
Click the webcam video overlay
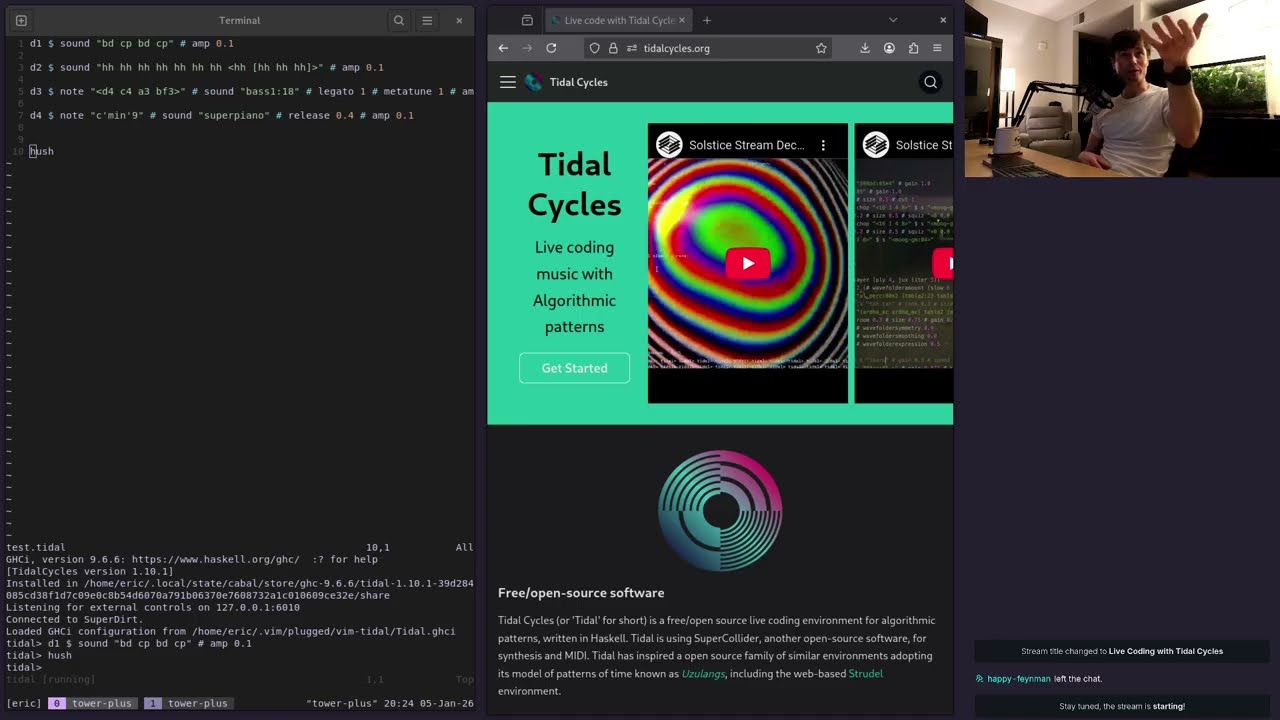tap(1122, 89)
